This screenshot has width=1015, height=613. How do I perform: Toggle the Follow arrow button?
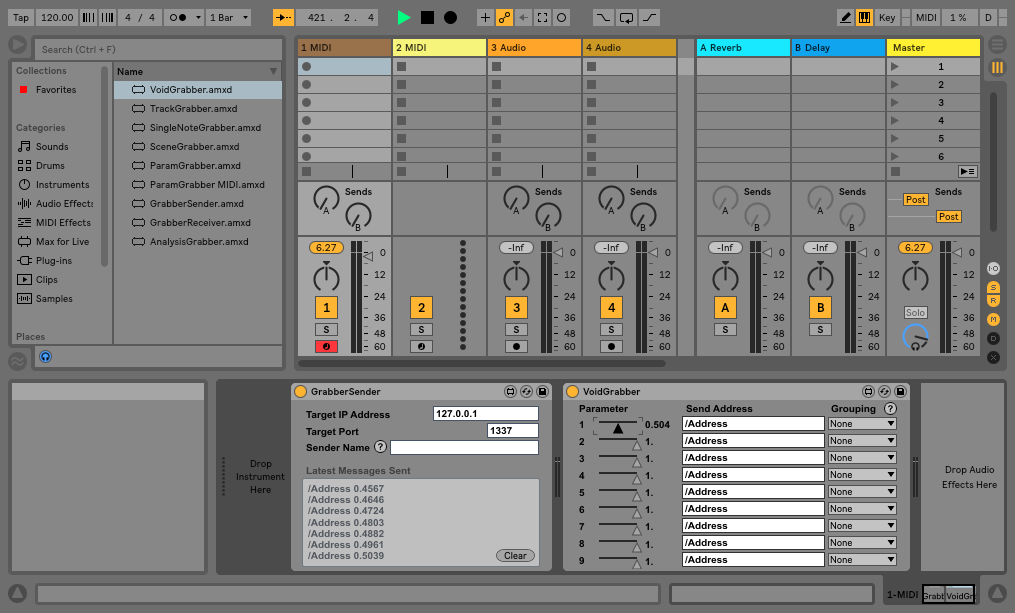click(x=283, y=17)
